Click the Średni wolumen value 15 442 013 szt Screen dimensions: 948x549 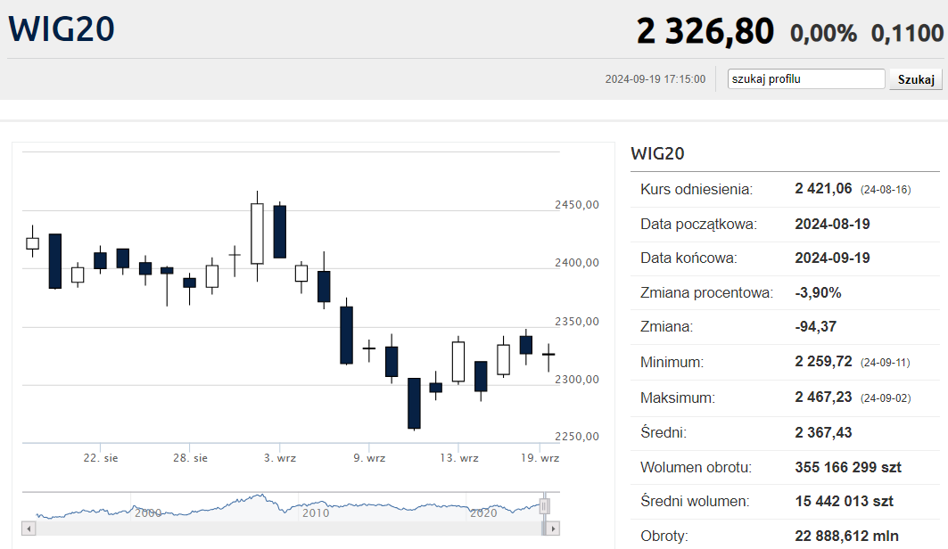[844, 501]
